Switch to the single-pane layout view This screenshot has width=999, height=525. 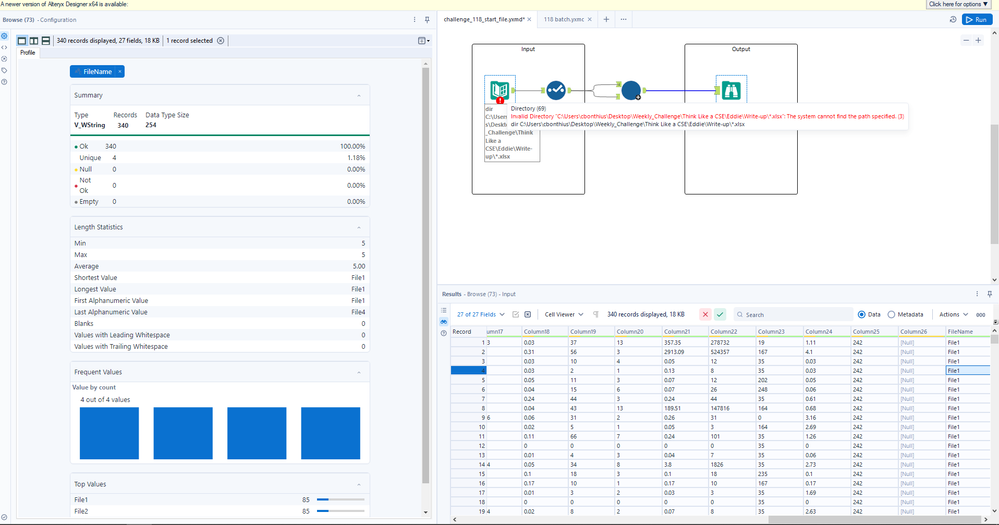pos(22,40)
